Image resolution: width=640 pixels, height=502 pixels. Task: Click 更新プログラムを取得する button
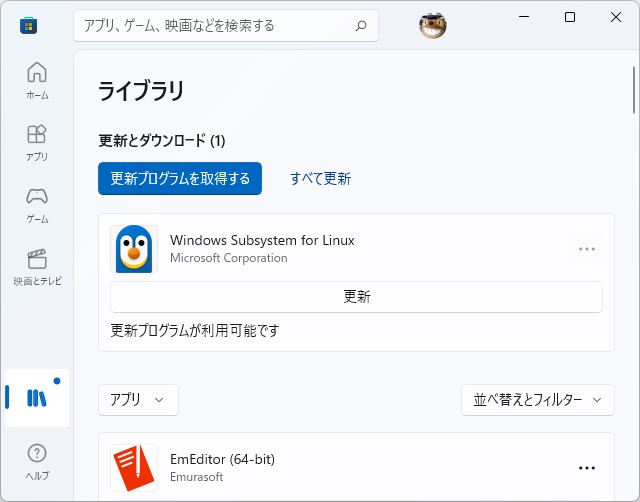coord(180,178)
